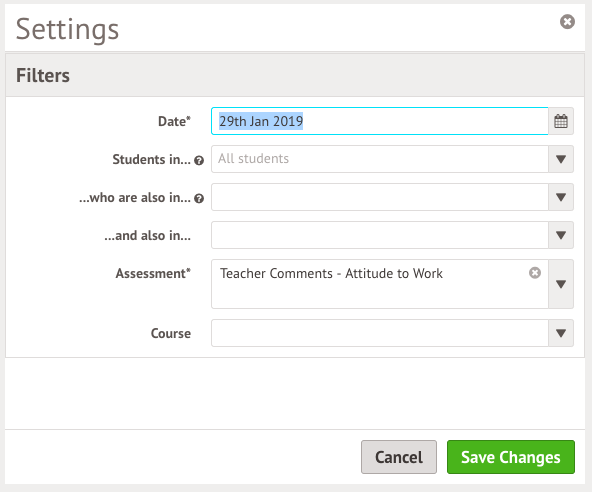Screen dimensions: 592x492
Task: Expand the '...who are also in...' dropdown arrow
Action: tap(561, 197)
